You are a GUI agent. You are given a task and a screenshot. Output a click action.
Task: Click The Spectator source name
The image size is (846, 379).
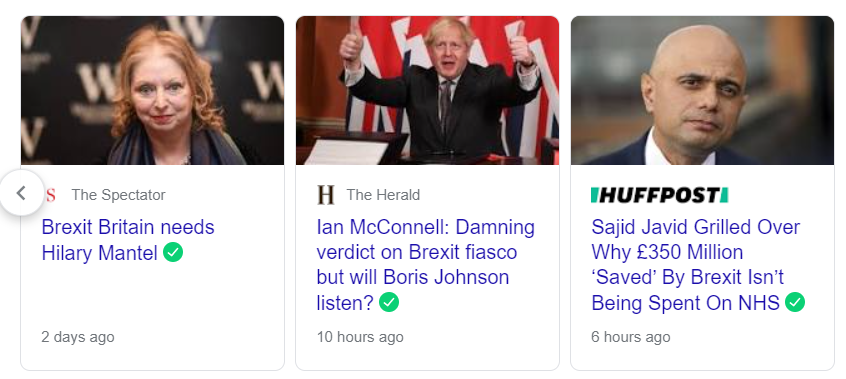click(119, 195)
